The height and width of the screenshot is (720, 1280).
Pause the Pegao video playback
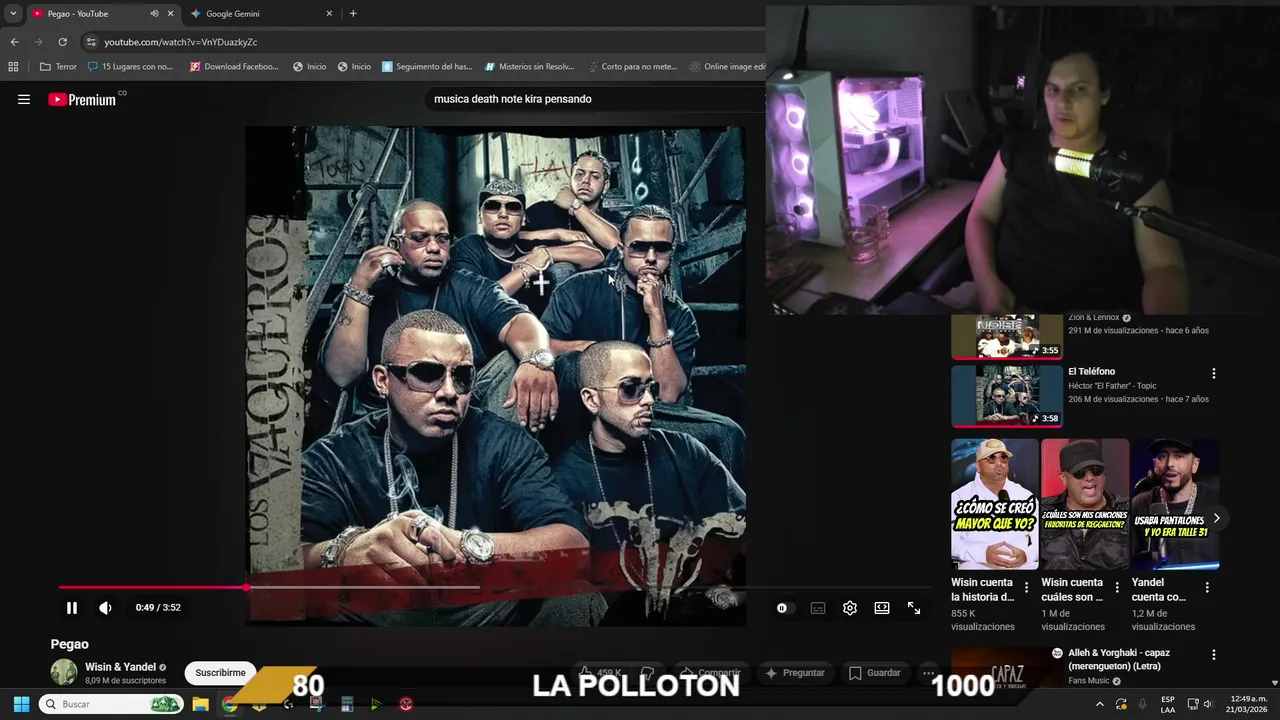tap(72, 608)
